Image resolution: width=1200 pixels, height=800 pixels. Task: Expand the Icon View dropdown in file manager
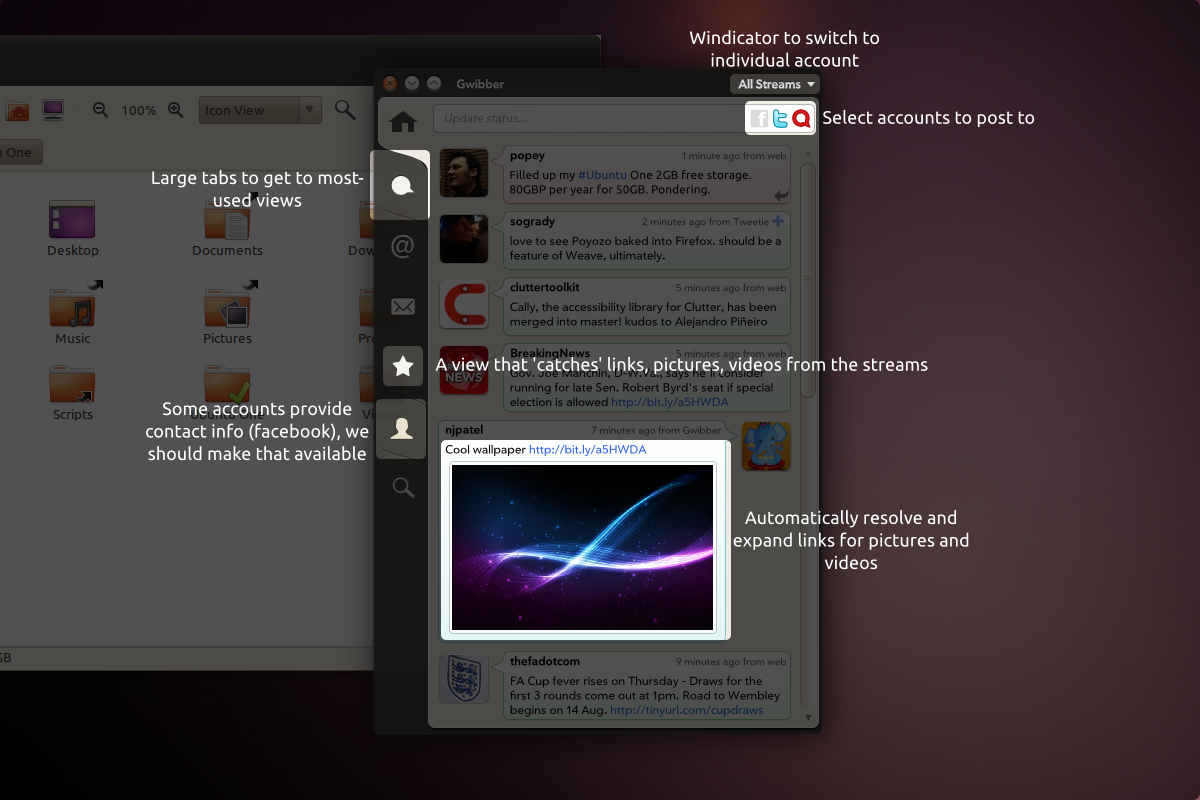(260, 110)
